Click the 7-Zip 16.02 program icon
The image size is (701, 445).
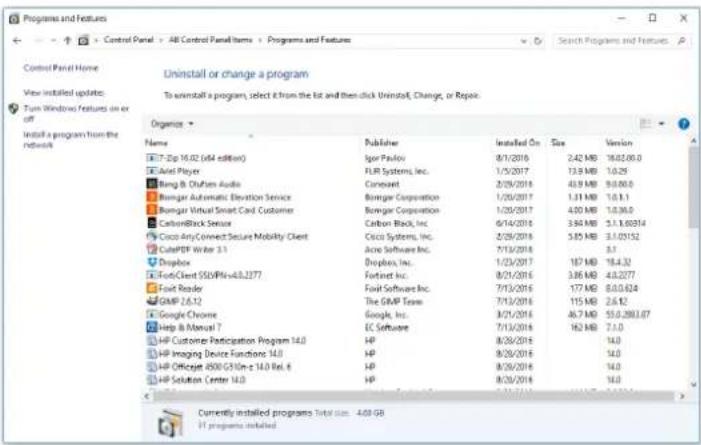tap(152, 158)
